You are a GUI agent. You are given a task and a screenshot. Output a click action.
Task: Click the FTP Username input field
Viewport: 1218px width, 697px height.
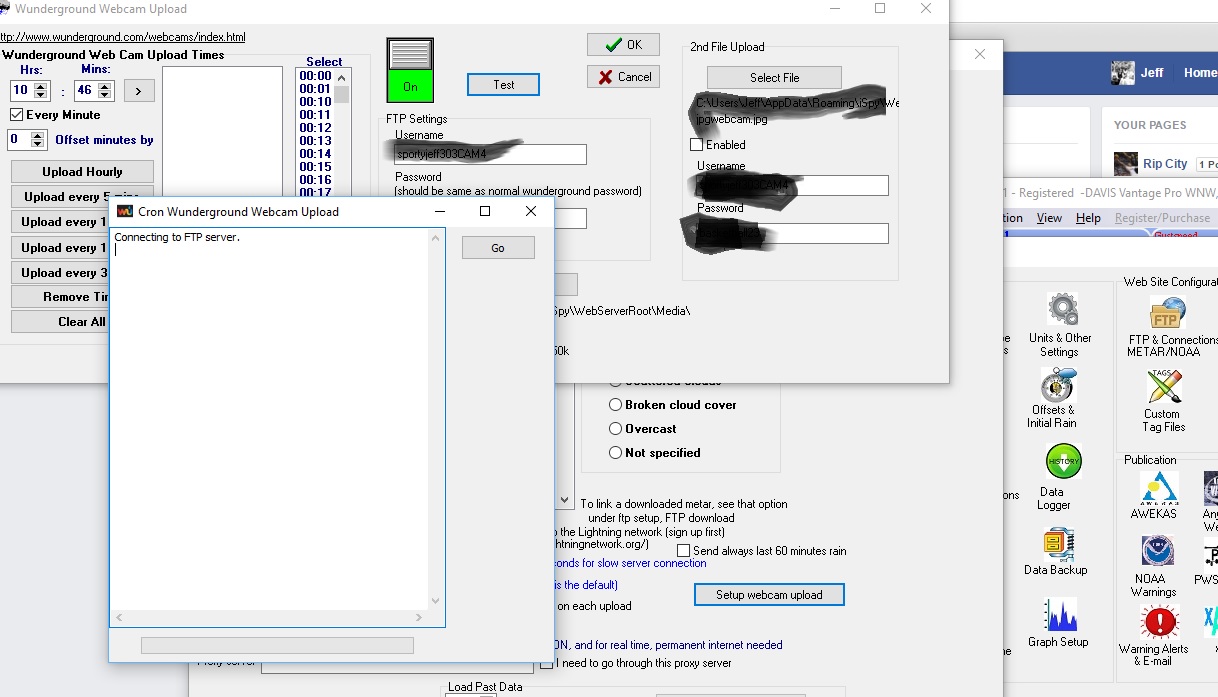click(490, 154)
